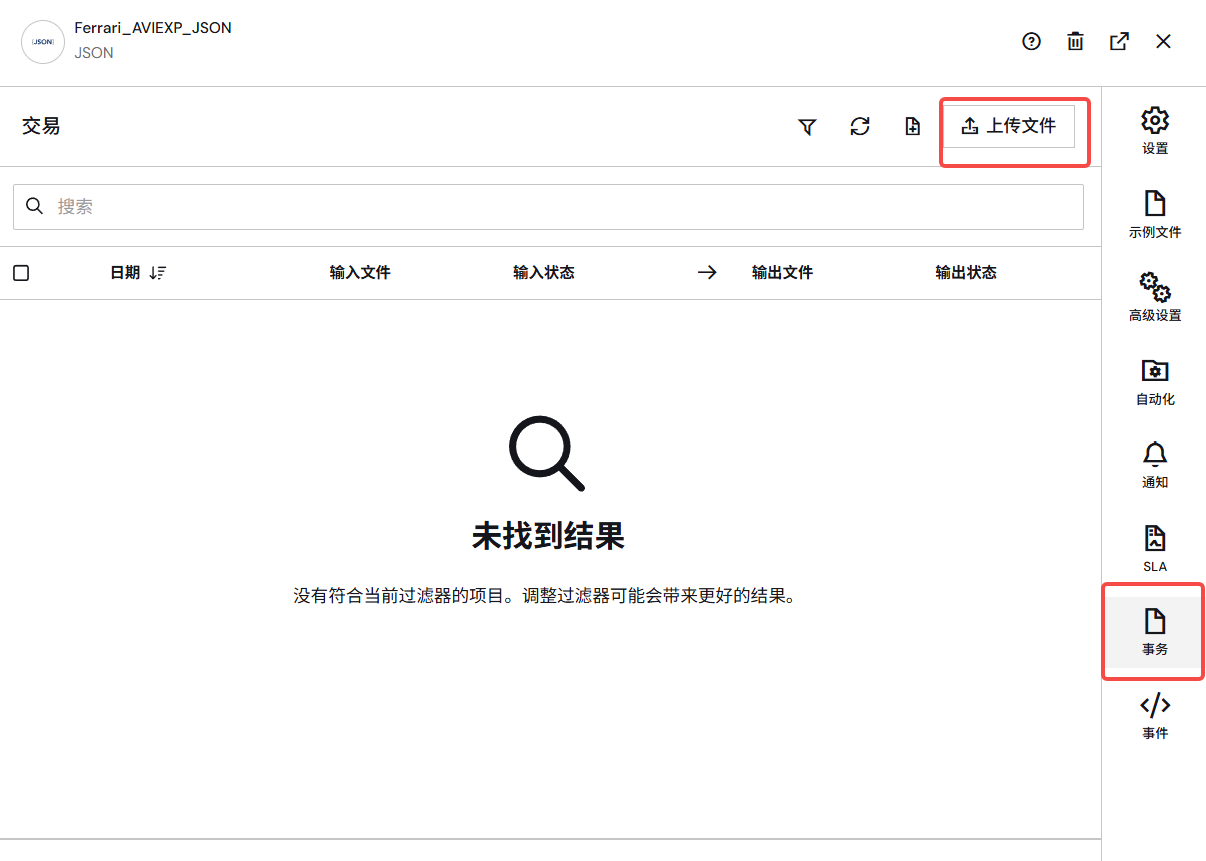1206x861 pixels.
Task: Open the filter funnel icon
Action: tap(807, 127)
